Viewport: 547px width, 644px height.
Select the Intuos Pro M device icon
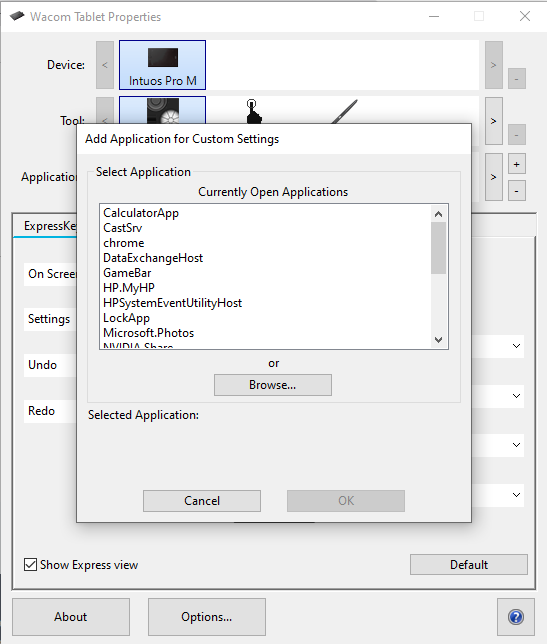pyautogui.click(x=162, y=65)
